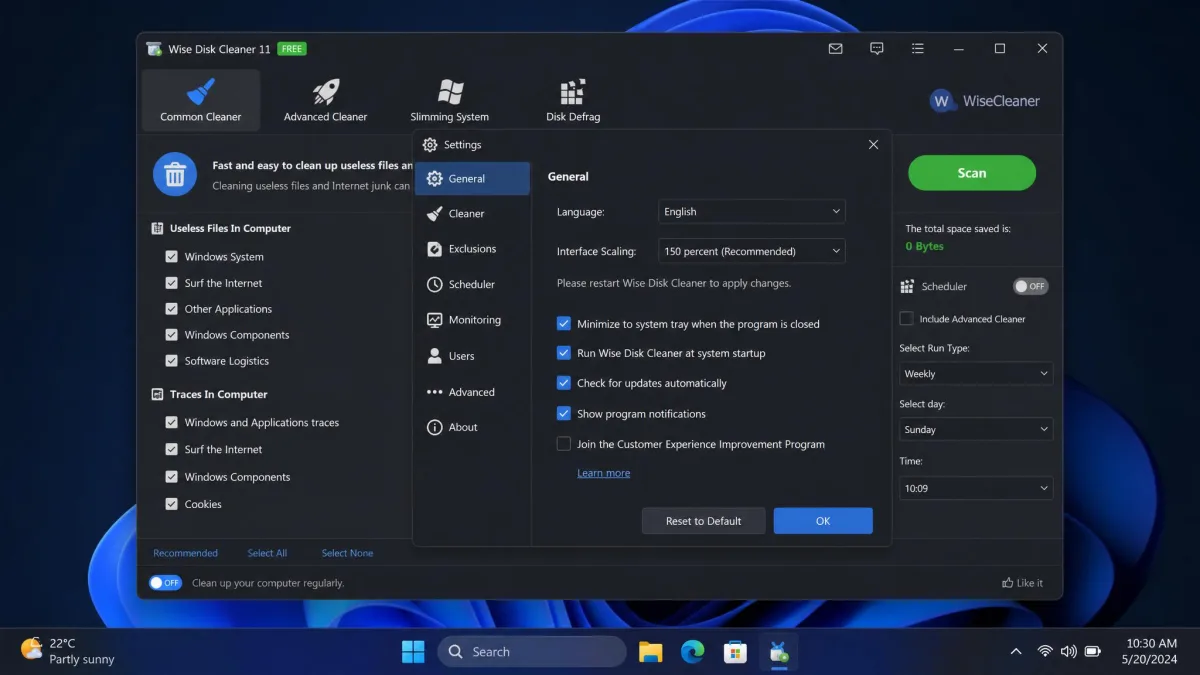Screen dimensions: 1200x675
Task: Open the Scheduler settings tab
Action: click(x=472, y=284)
